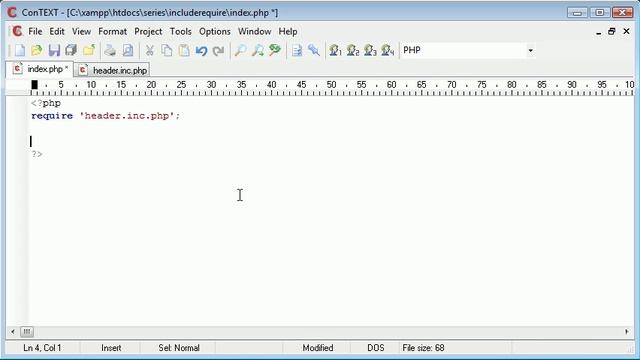Minimize the inner document window
This screenshot has height=360, width=640.
click(x=598, y=32)
